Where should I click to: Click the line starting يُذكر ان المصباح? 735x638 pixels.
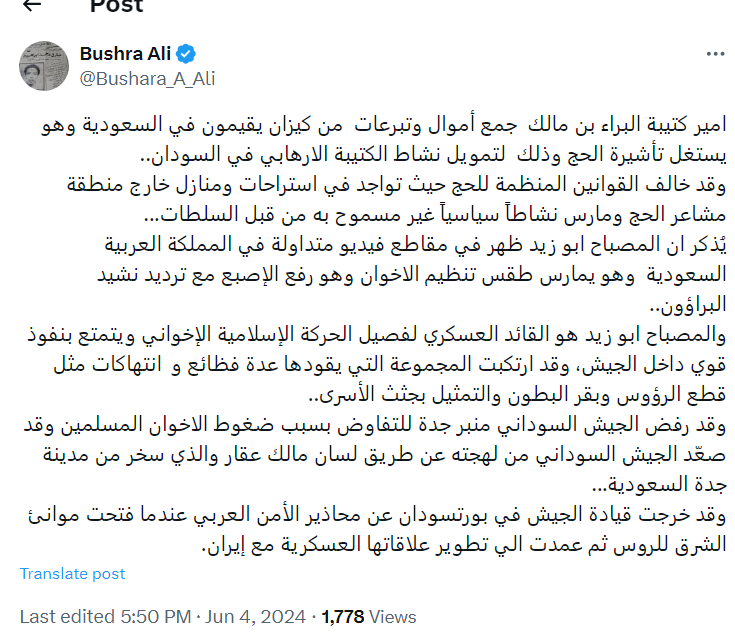tap(415, 245)
